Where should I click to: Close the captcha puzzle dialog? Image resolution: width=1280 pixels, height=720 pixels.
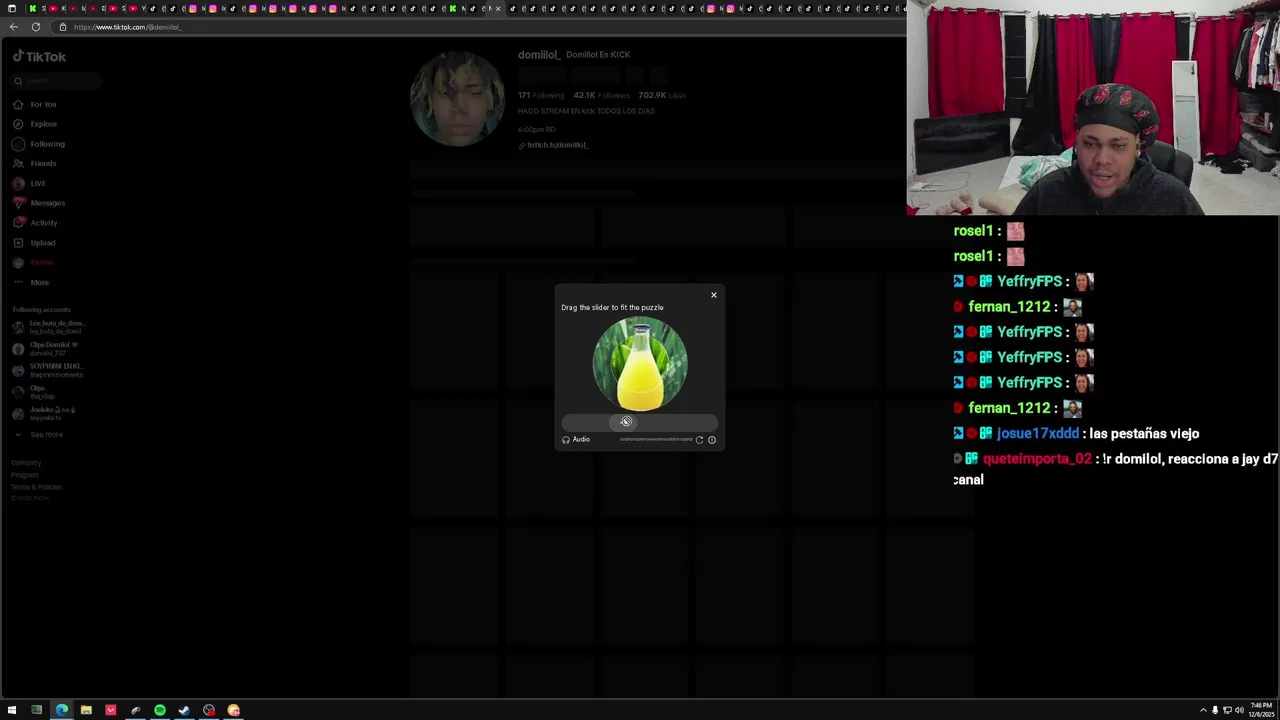tap(714, 295)
